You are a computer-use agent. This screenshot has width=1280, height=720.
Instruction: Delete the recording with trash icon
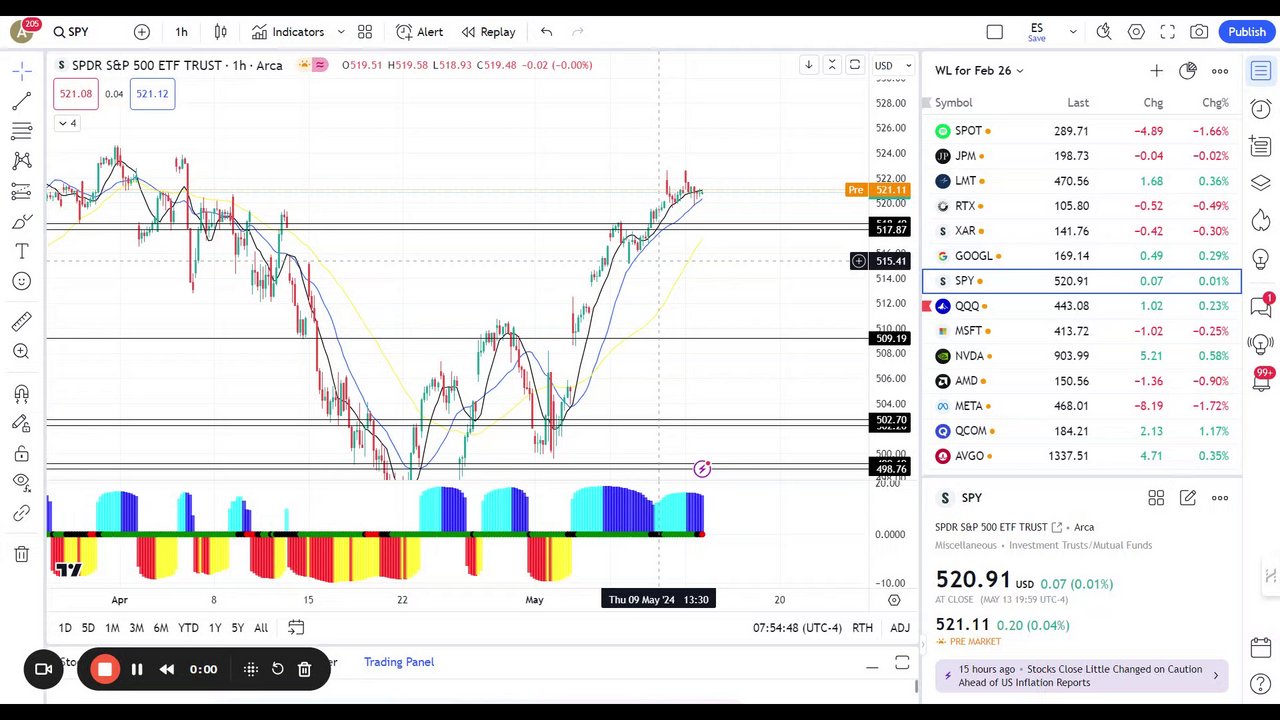(x=304, y=670)
